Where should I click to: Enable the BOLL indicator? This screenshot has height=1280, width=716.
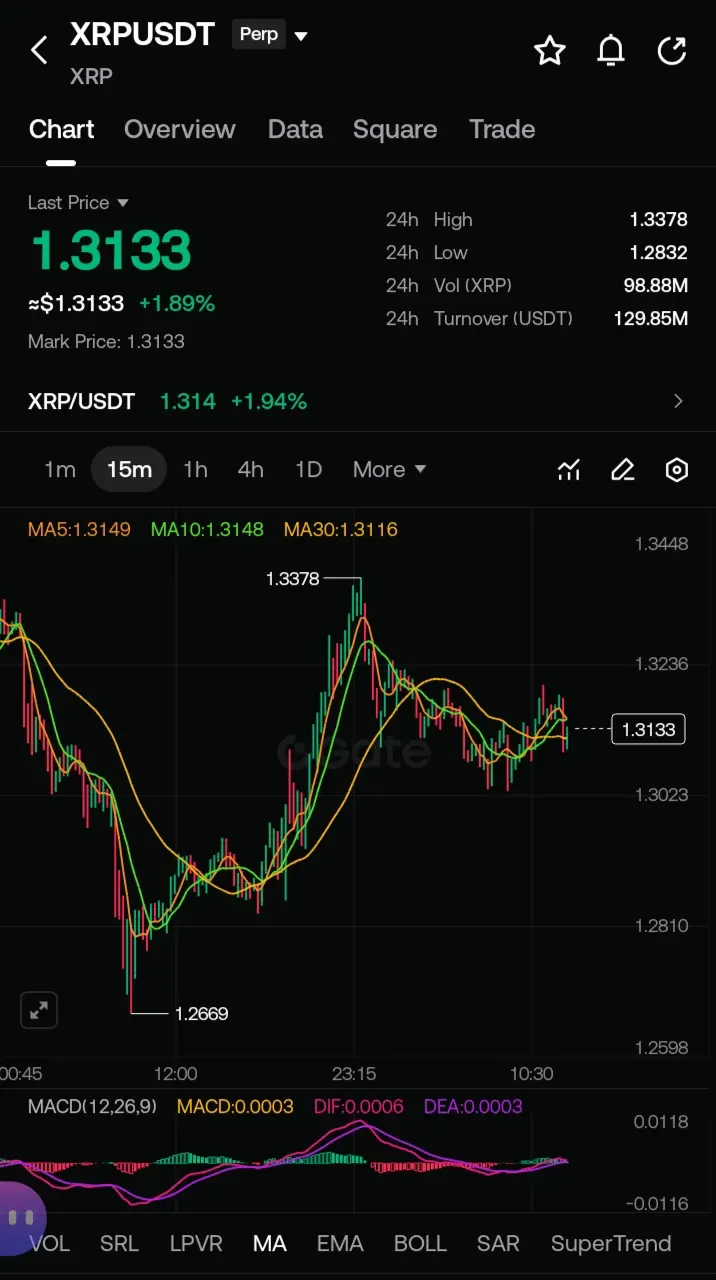click(420, 1244)
